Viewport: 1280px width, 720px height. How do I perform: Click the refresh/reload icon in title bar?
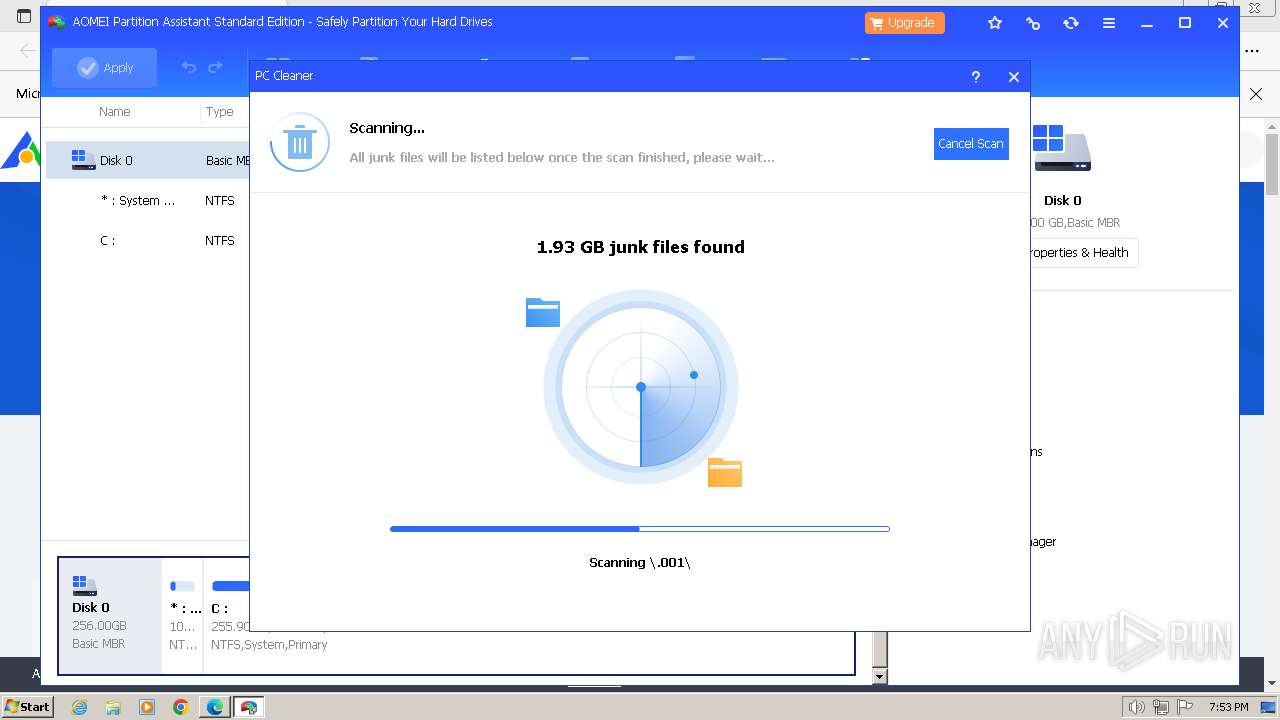point(1071,23)
